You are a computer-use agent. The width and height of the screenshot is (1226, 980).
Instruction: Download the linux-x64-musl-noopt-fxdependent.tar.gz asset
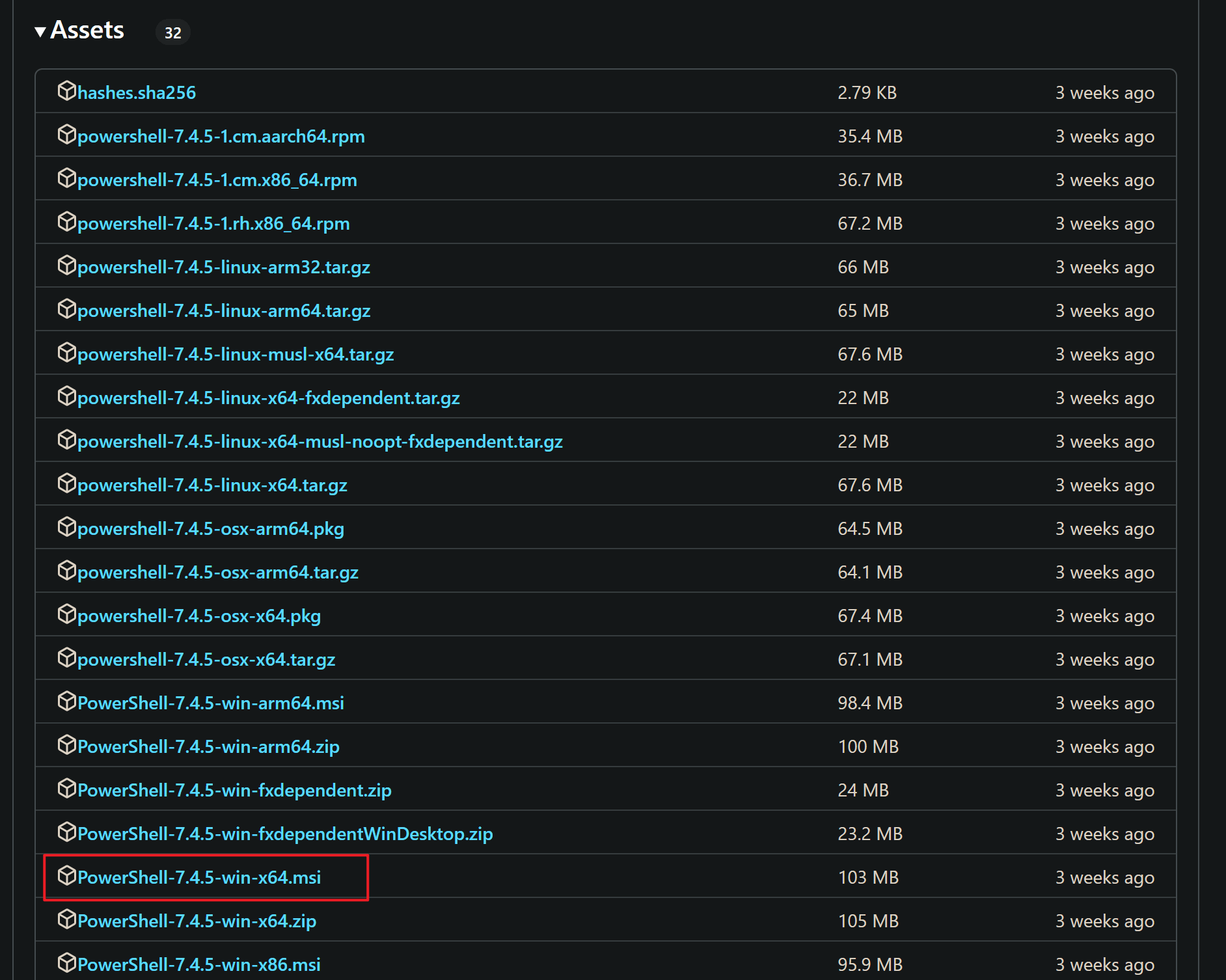tap(320, 441)
